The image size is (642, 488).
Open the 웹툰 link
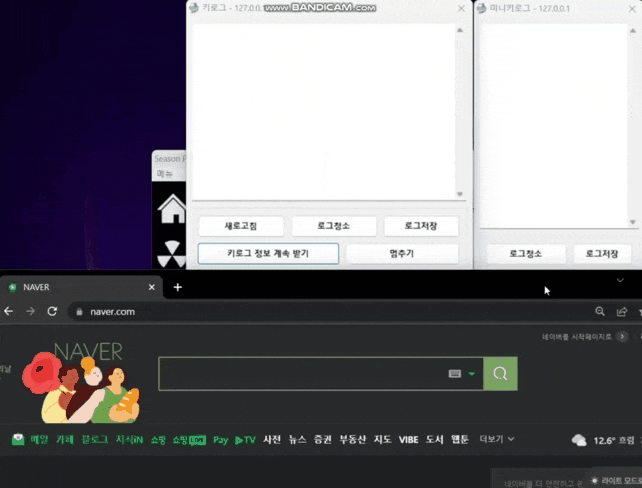point(460,440)
